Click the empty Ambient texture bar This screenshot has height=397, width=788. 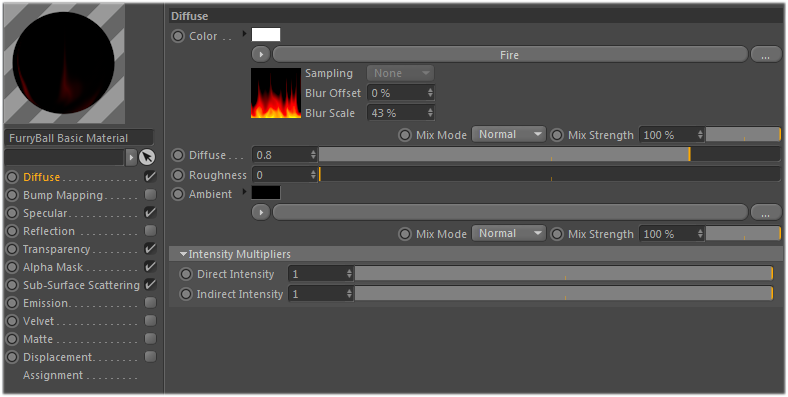[510, 213]
